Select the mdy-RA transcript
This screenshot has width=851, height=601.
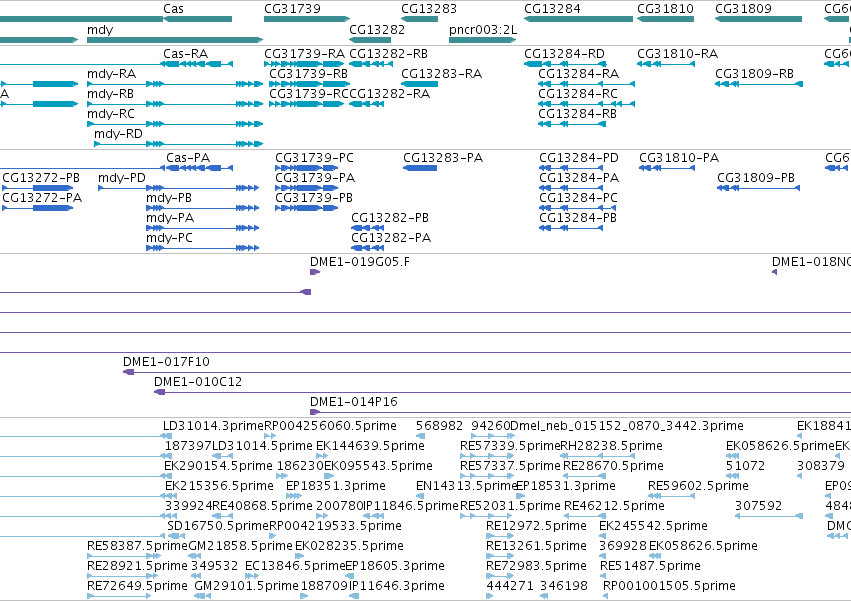point(175,84)
